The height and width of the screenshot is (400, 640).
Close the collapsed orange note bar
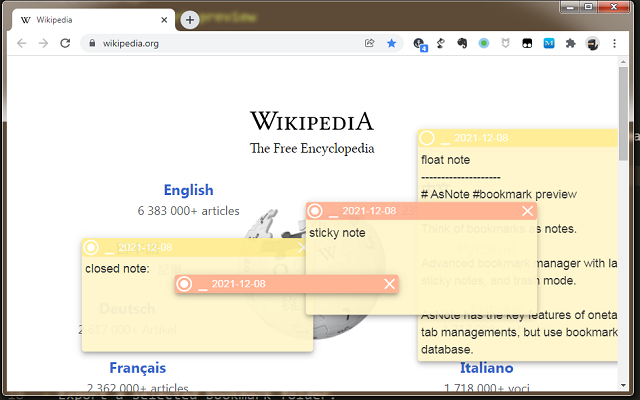[x=389, y=284]
